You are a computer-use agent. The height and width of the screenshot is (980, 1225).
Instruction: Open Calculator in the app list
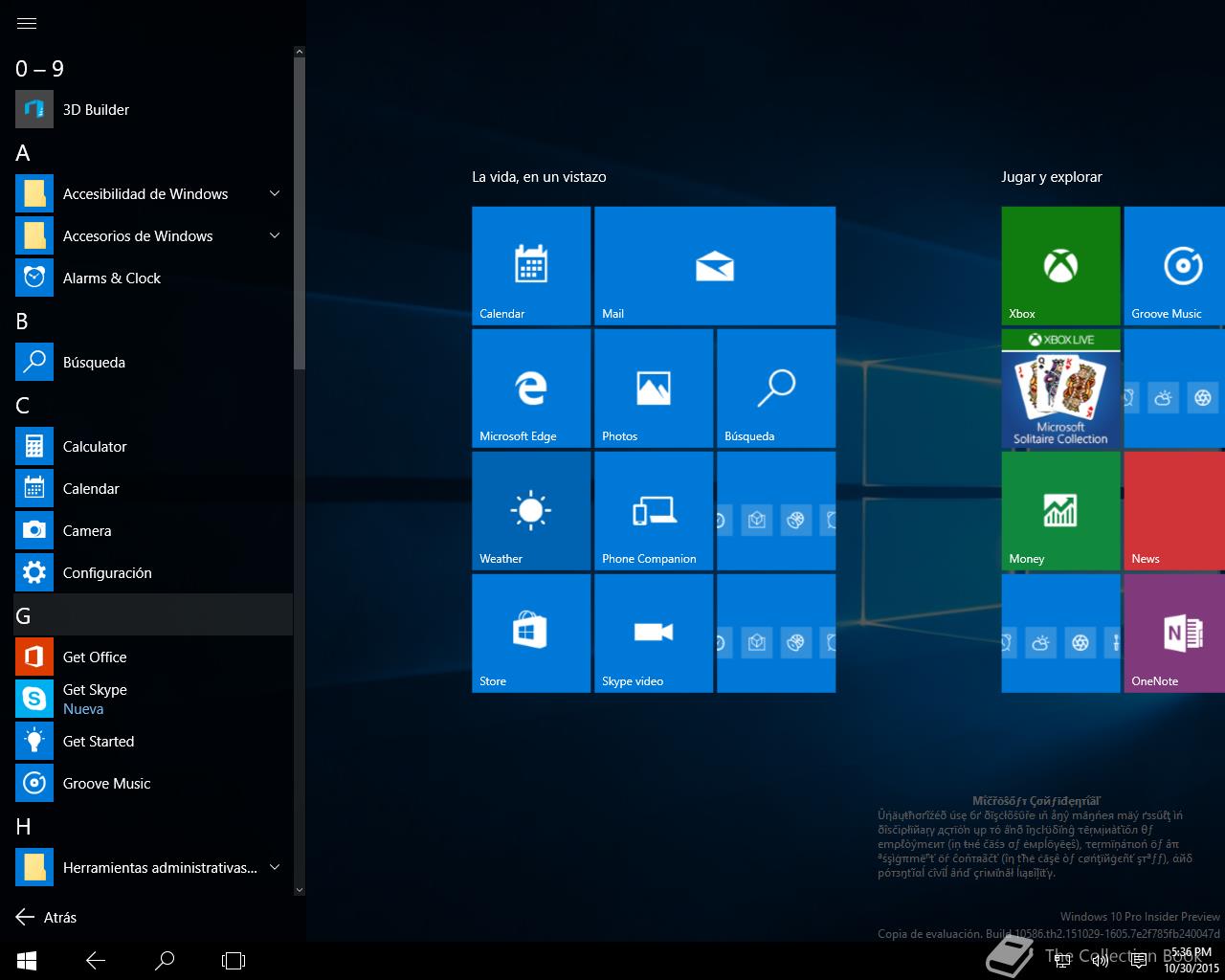tap(153, 446)
